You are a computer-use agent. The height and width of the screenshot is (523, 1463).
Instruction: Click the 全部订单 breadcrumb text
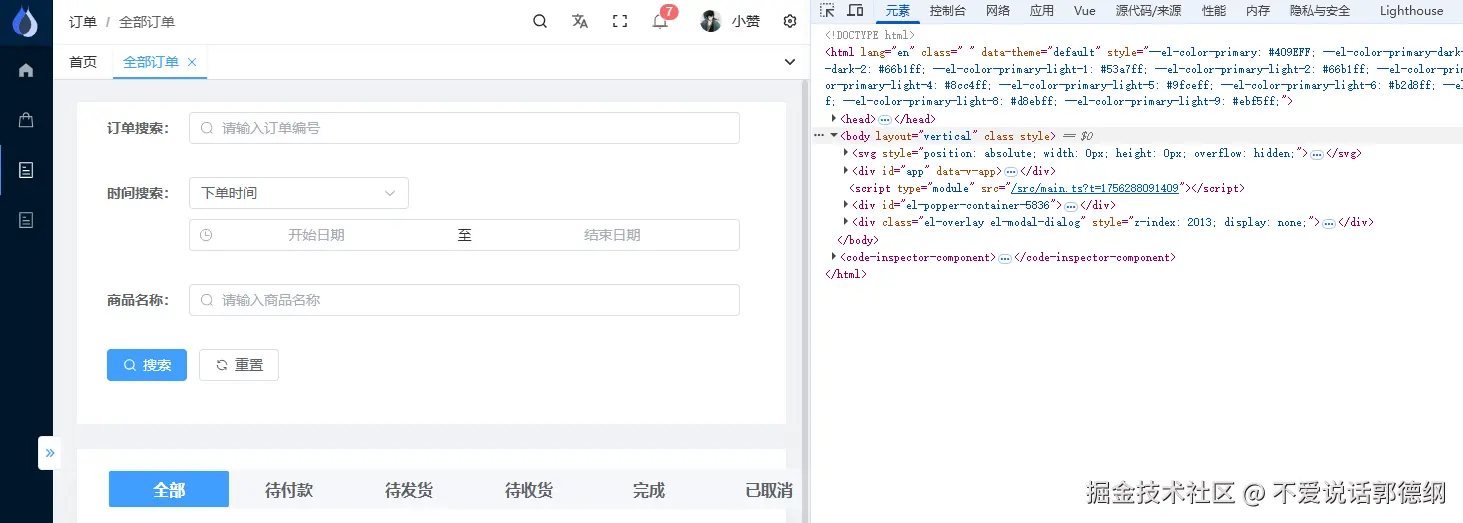coord(147,21)
